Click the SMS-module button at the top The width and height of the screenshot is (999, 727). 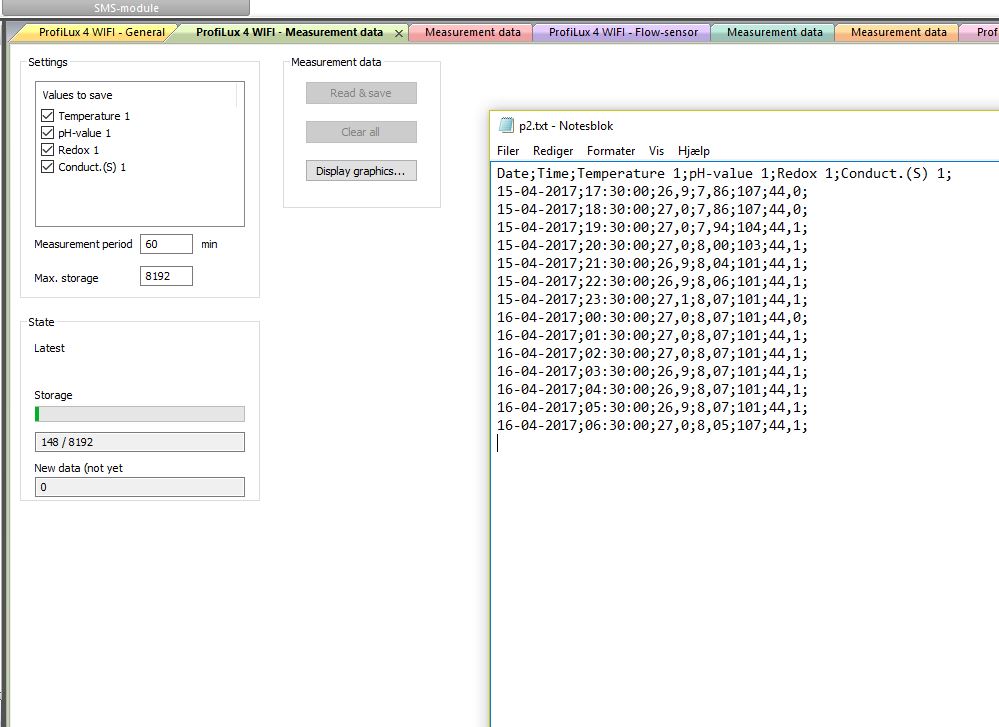126,8
